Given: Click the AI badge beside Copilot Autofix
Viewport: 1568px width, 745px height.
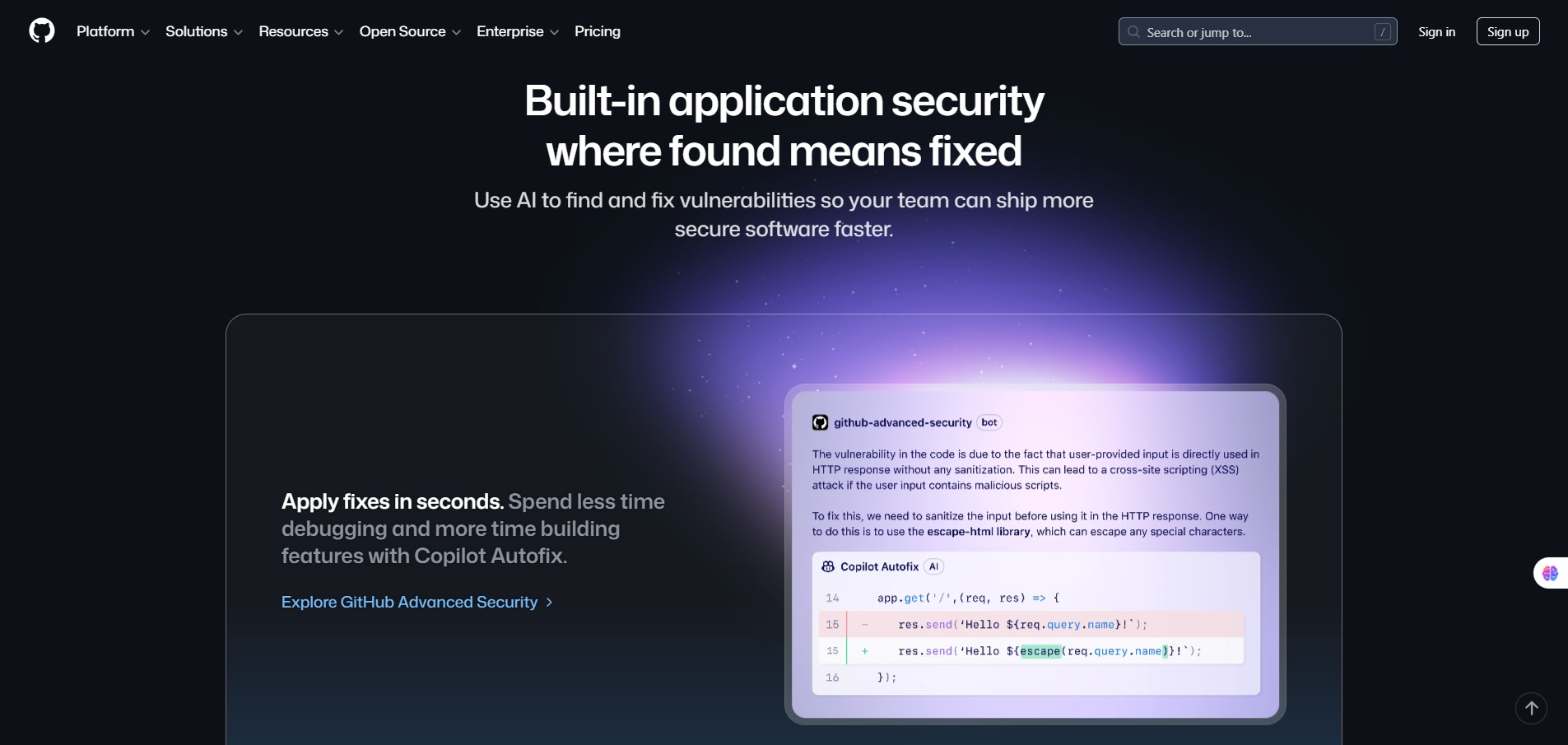Looking at the screenshot, I should click(933, 566).
